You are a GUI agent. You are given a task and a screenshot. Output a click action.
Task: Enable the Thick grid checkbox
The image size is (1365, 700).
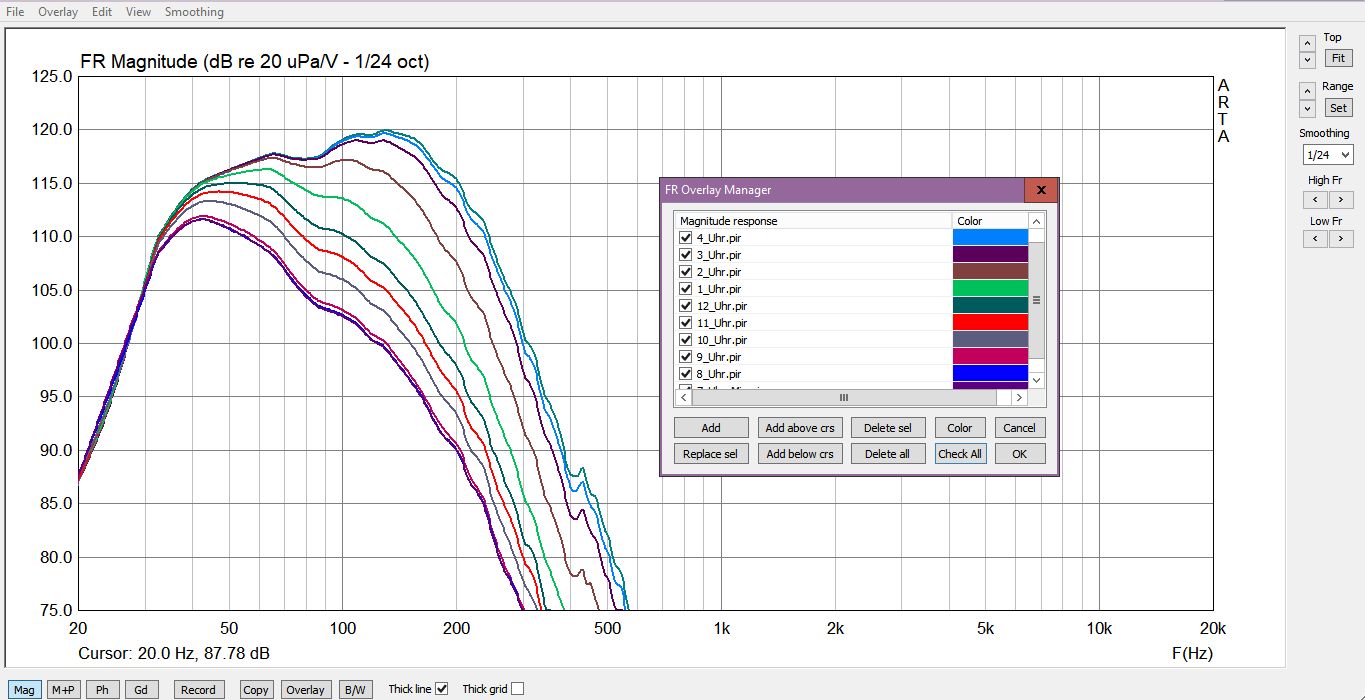517,689
